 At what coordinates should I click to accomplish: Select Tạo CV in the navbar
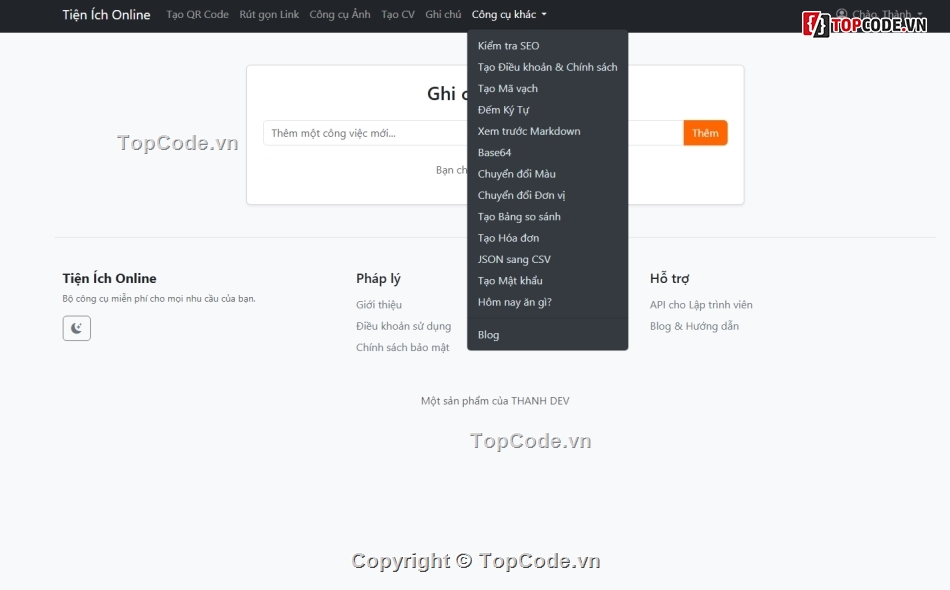pos(397,15)
